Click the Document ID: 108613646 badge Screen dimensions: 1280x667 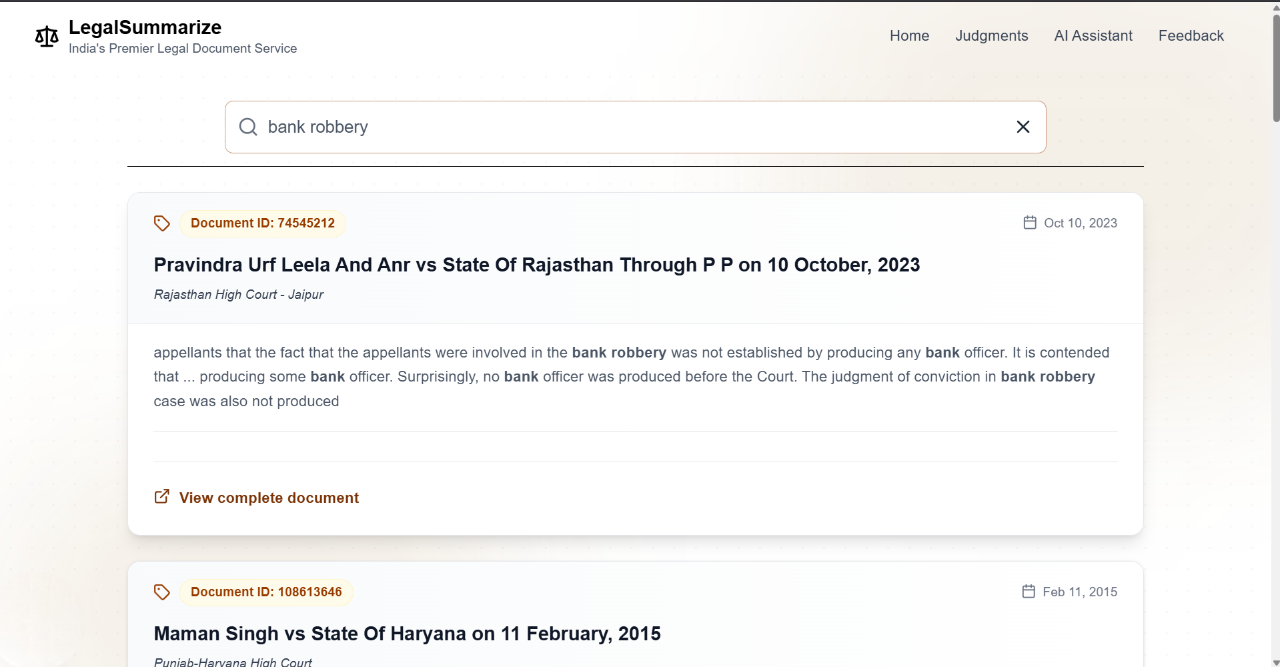click(266, 592)
